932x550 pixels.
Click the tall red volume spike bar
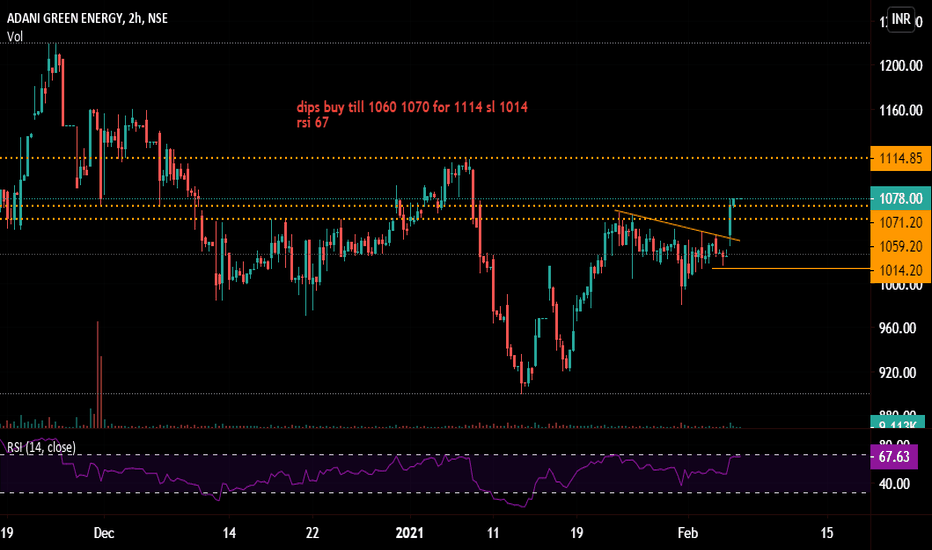[x=98, y=375]
